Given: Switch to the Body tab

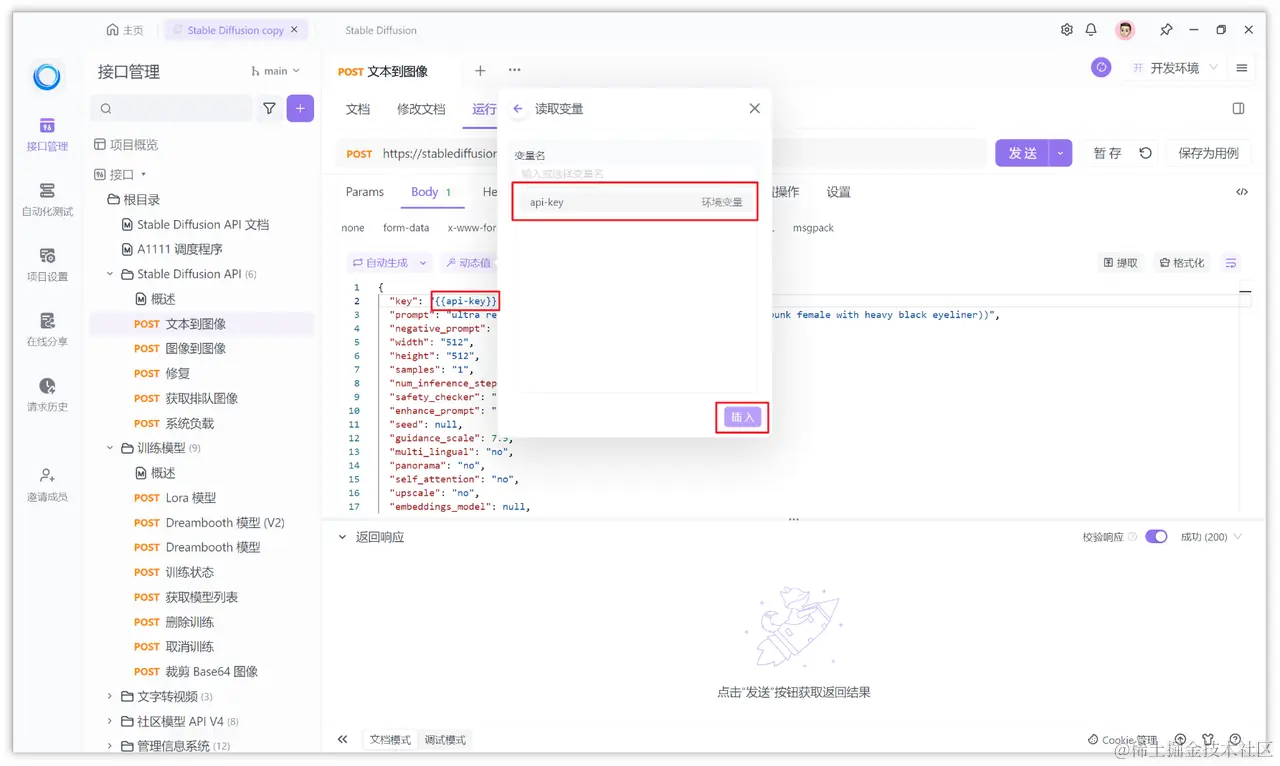Looking at the screenshot, I should pos(431,192).
